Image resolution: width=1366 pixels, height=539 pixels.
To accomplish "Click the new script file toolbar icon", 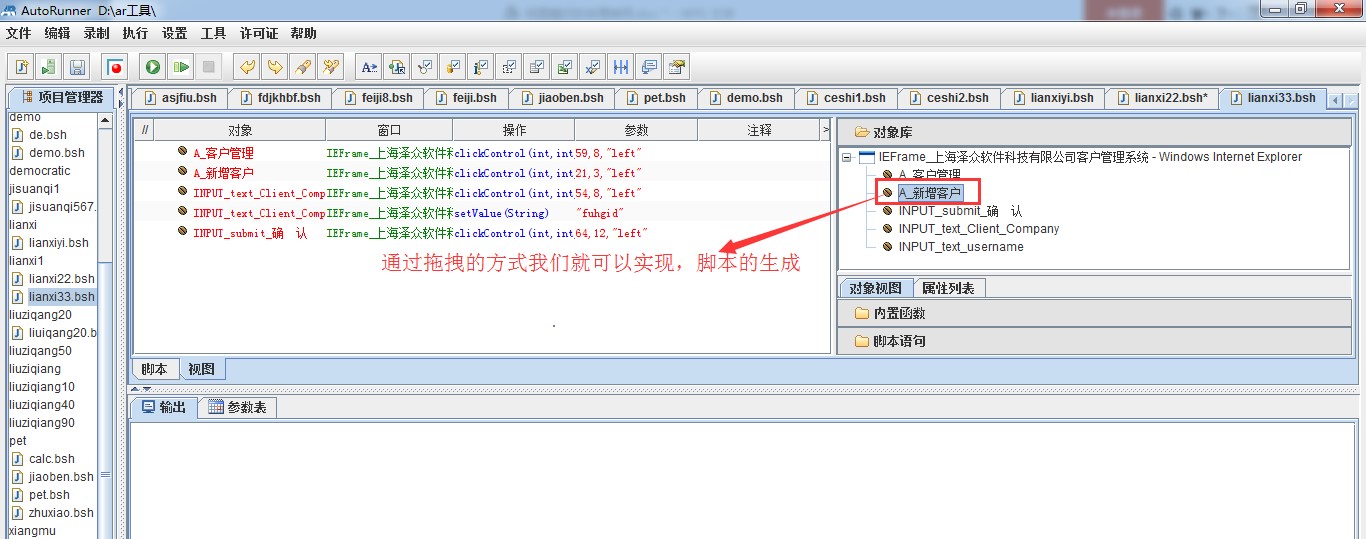I will pyautogui.click(x=21, y=67).
